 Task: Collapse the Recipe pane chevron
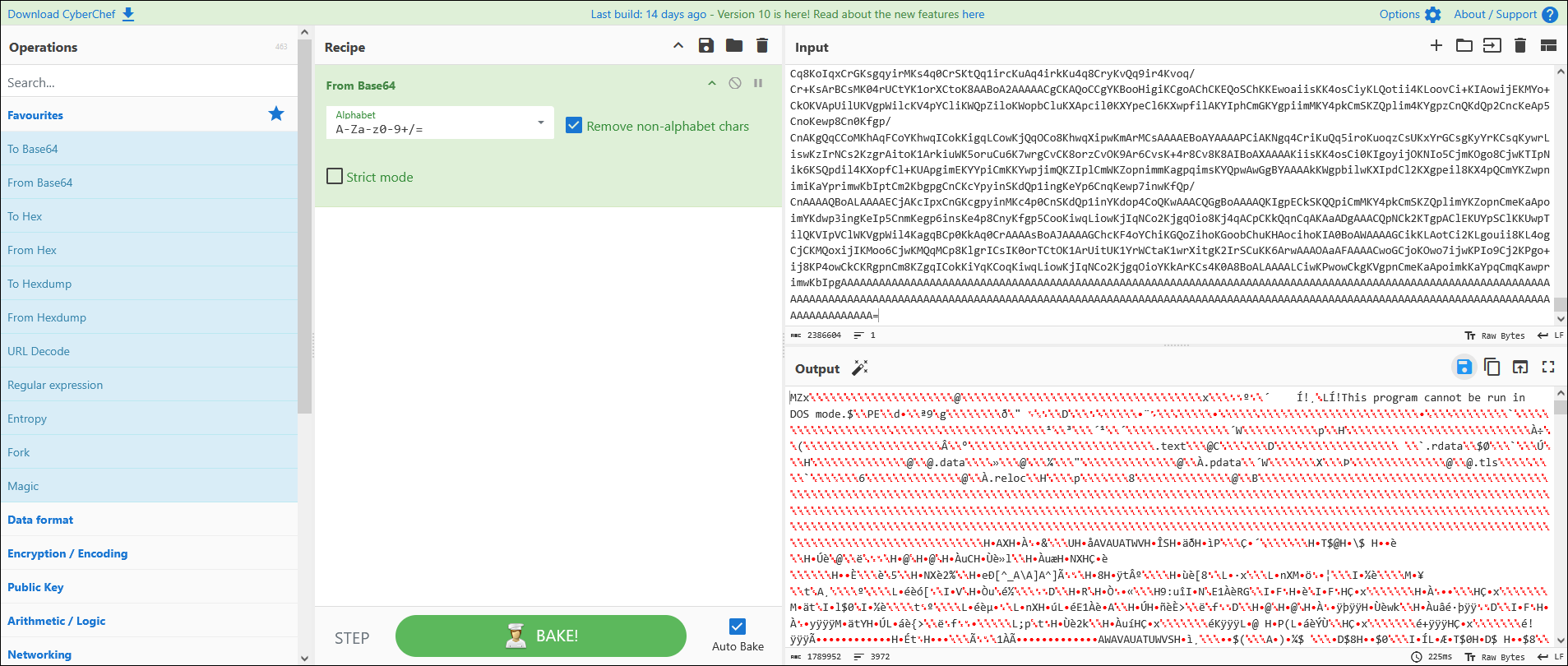(x=678, y=46)
